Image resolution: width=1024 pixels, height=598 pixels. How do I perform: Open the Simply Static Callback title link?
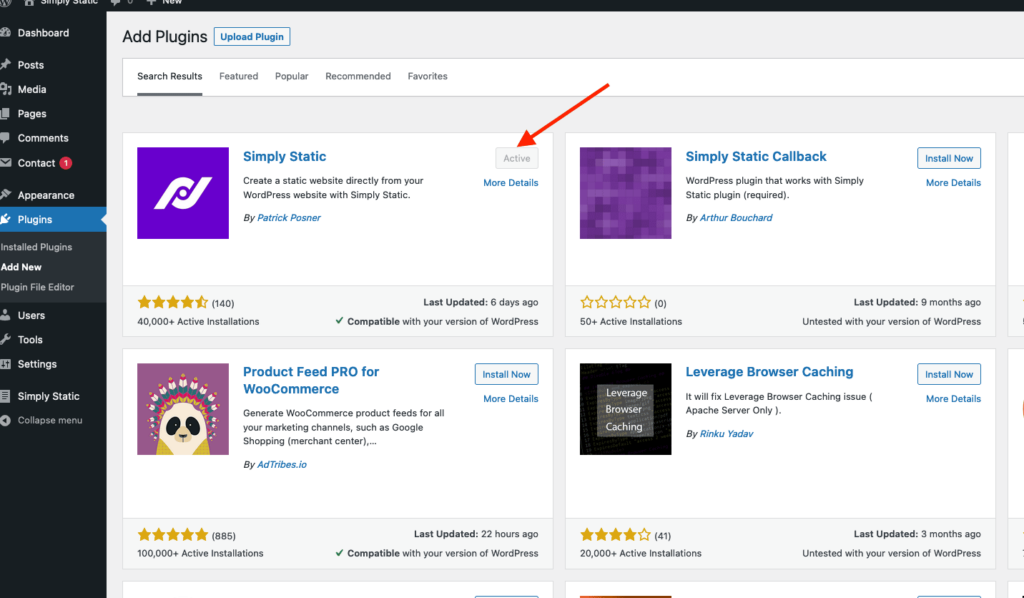[756, 157]
